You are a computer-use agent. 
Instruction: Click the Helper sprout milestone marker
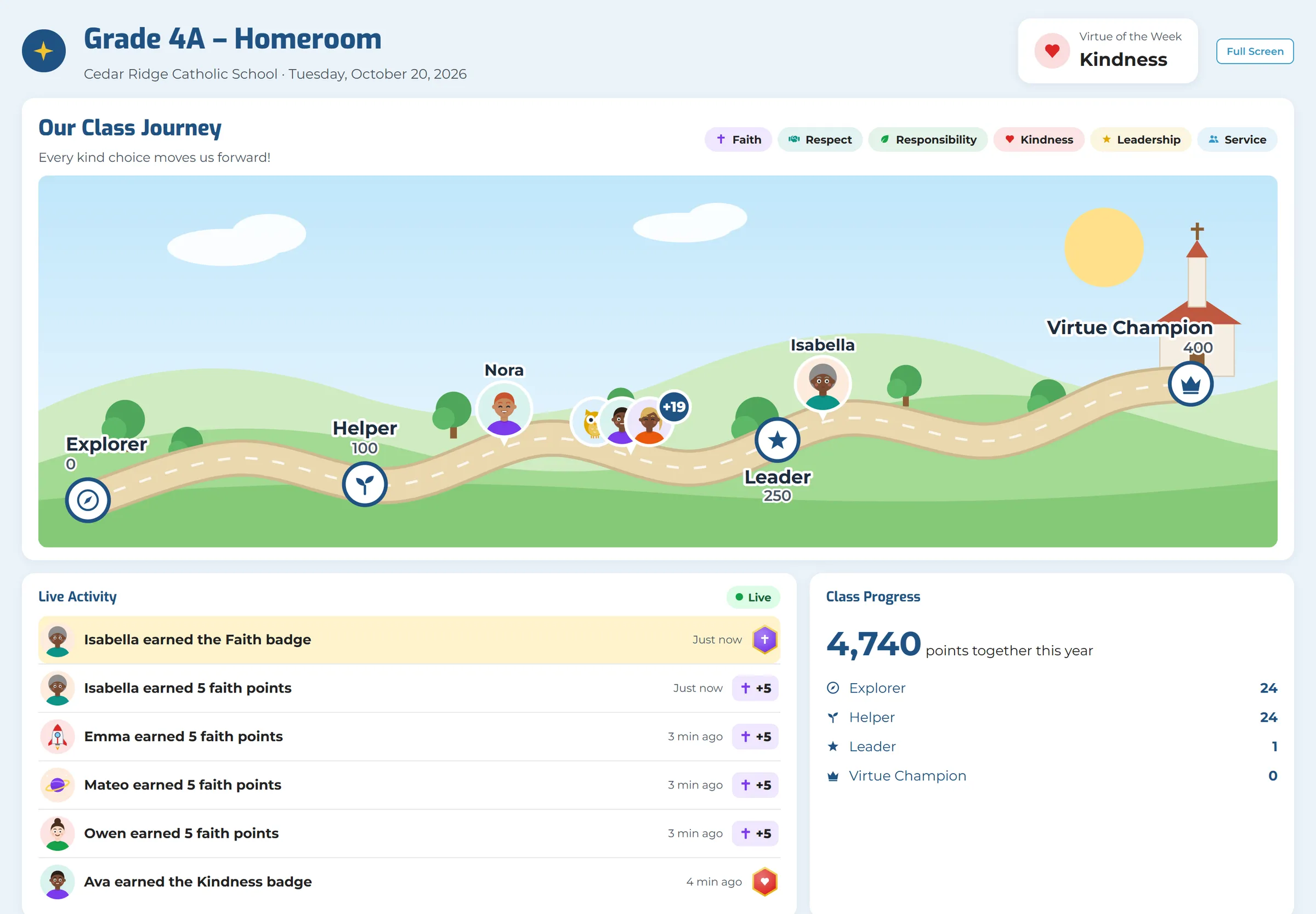[365, 485]
